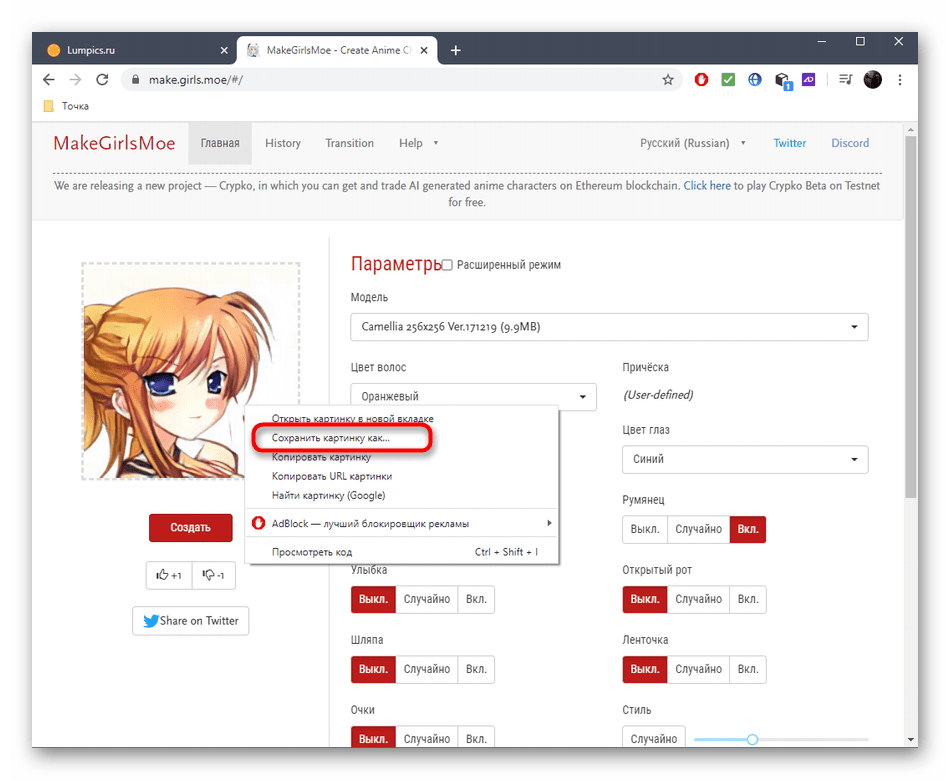This screenshot has height=780, width=950.
Task: Click the thumbs up +1 button
Action: pos(169,575)
